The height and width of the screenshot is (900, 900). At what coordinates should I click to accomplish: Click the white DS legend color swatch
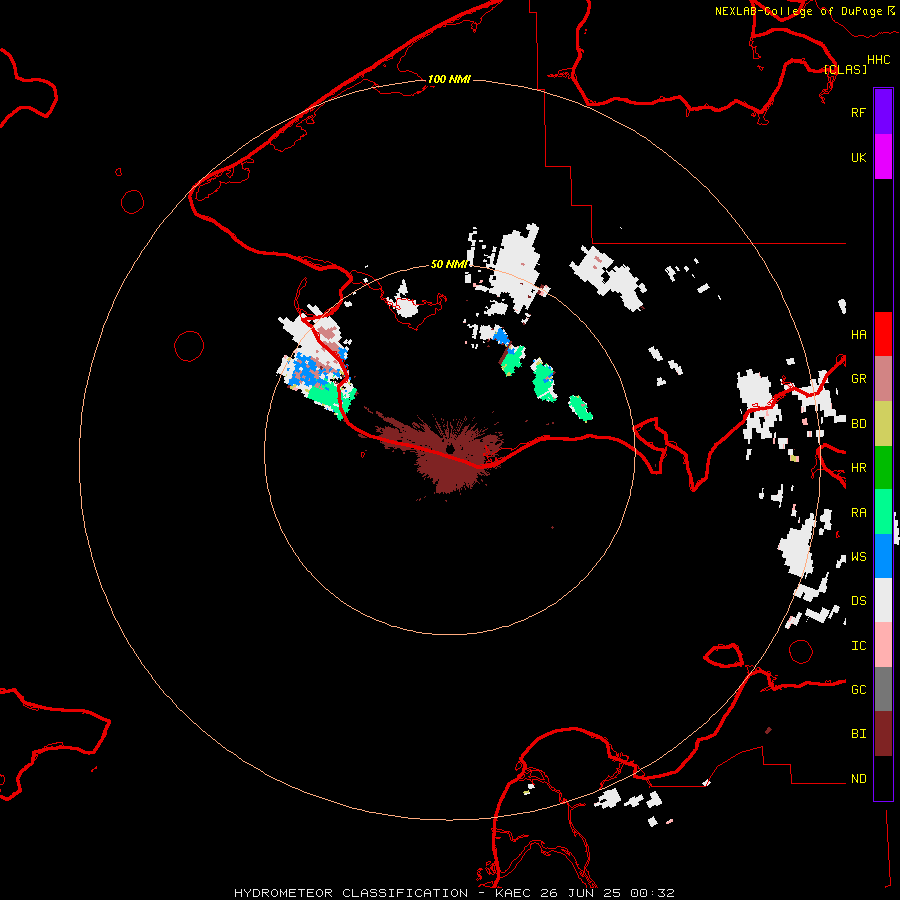[883, 600]
